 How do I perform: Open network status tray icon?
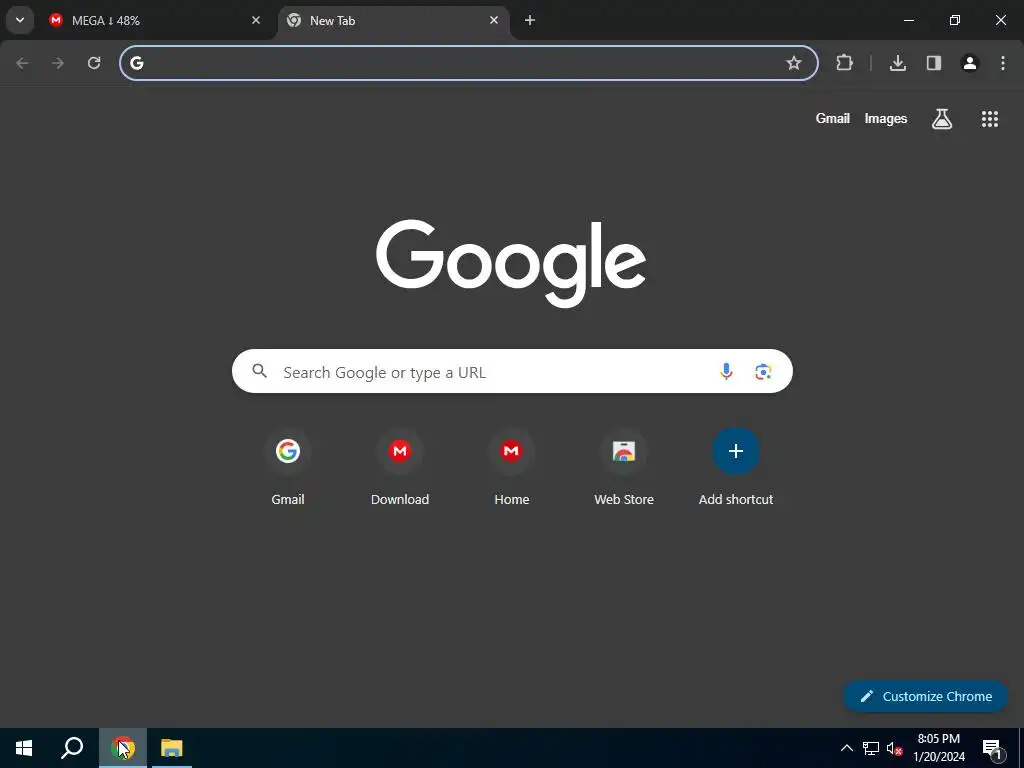(x=871, y=748)
